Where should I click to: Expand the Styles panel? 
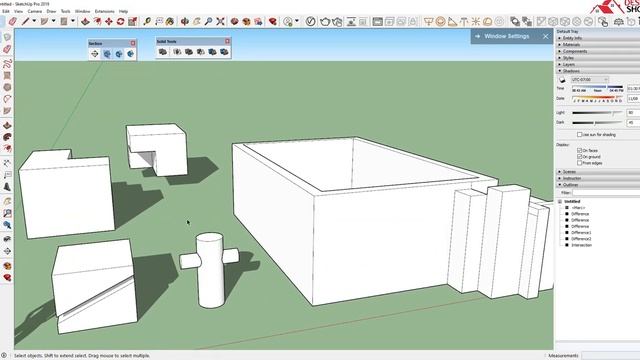tap(598, 58)
